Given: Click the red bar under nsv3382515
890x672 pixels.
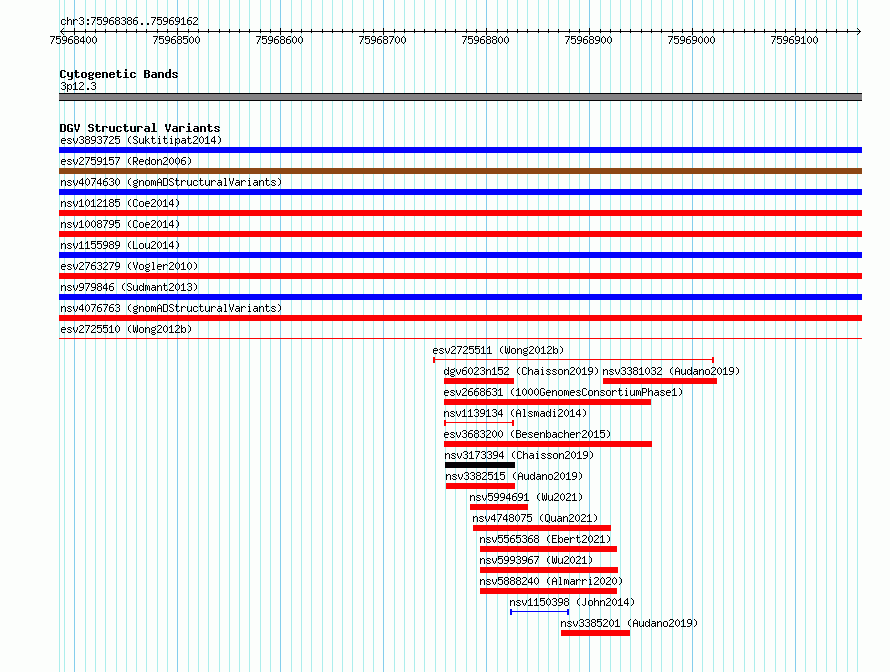Looking at the screenshot, I should click(x=481, y=486).
